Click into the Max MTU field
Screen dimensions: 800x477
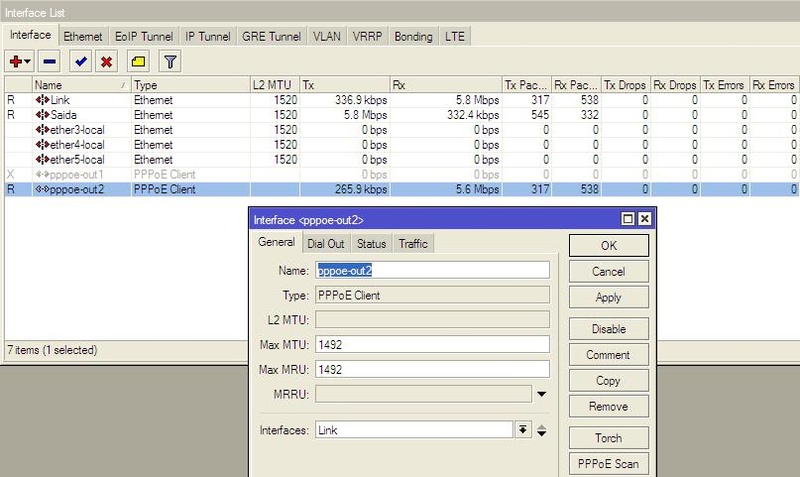tap(432, 344)
